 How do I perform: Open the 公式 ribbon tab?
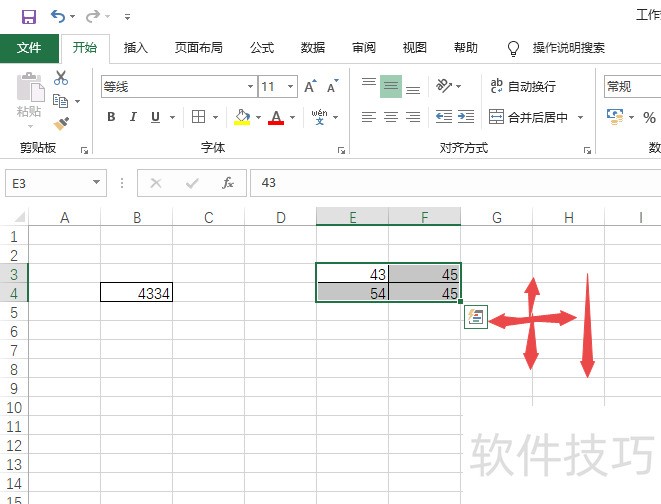point(262,47)
